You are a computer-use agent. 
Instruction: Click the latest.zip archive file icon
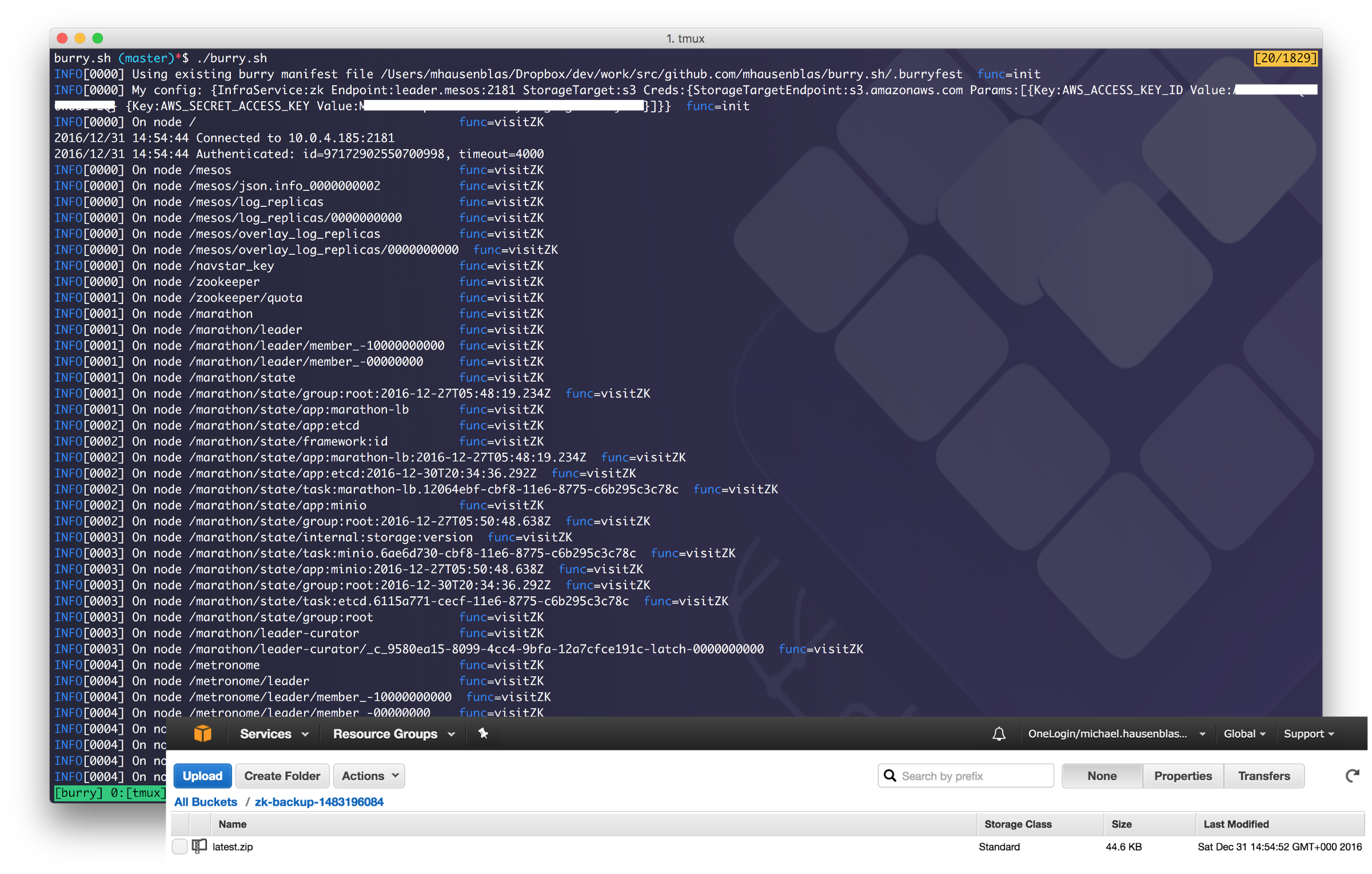pyautogui.click(x=199, y=846)
